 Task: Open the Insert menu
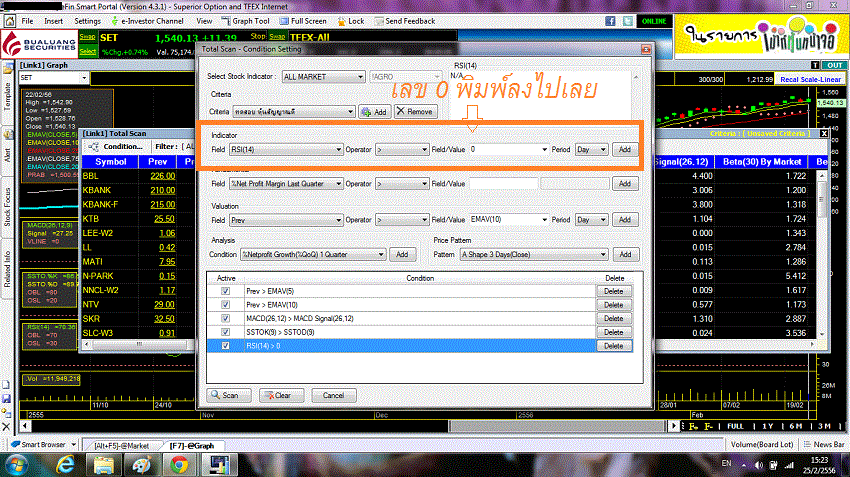coord(53,21)
